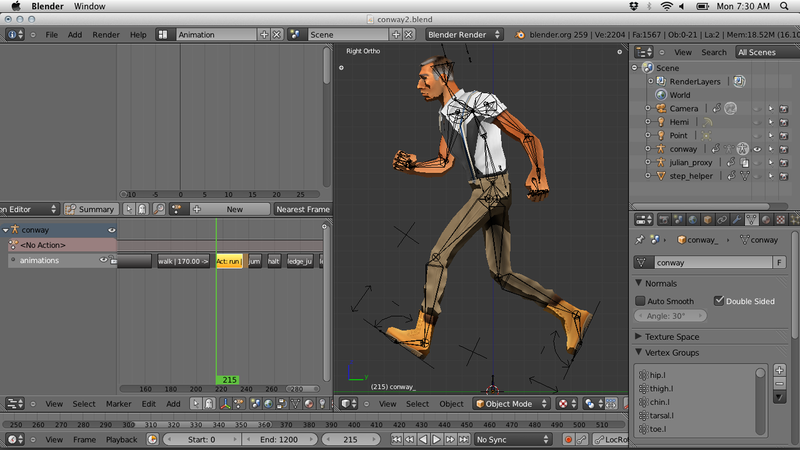Open the Scene properties tab icon
Screen dimensions: 800x450
(x=678, y=220)
